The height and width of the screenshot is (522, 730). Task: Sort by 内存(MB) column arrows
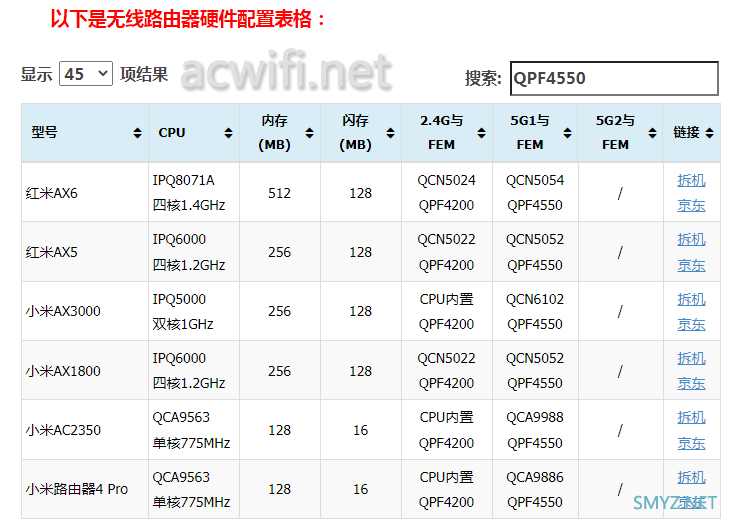[x=310, y=133]
